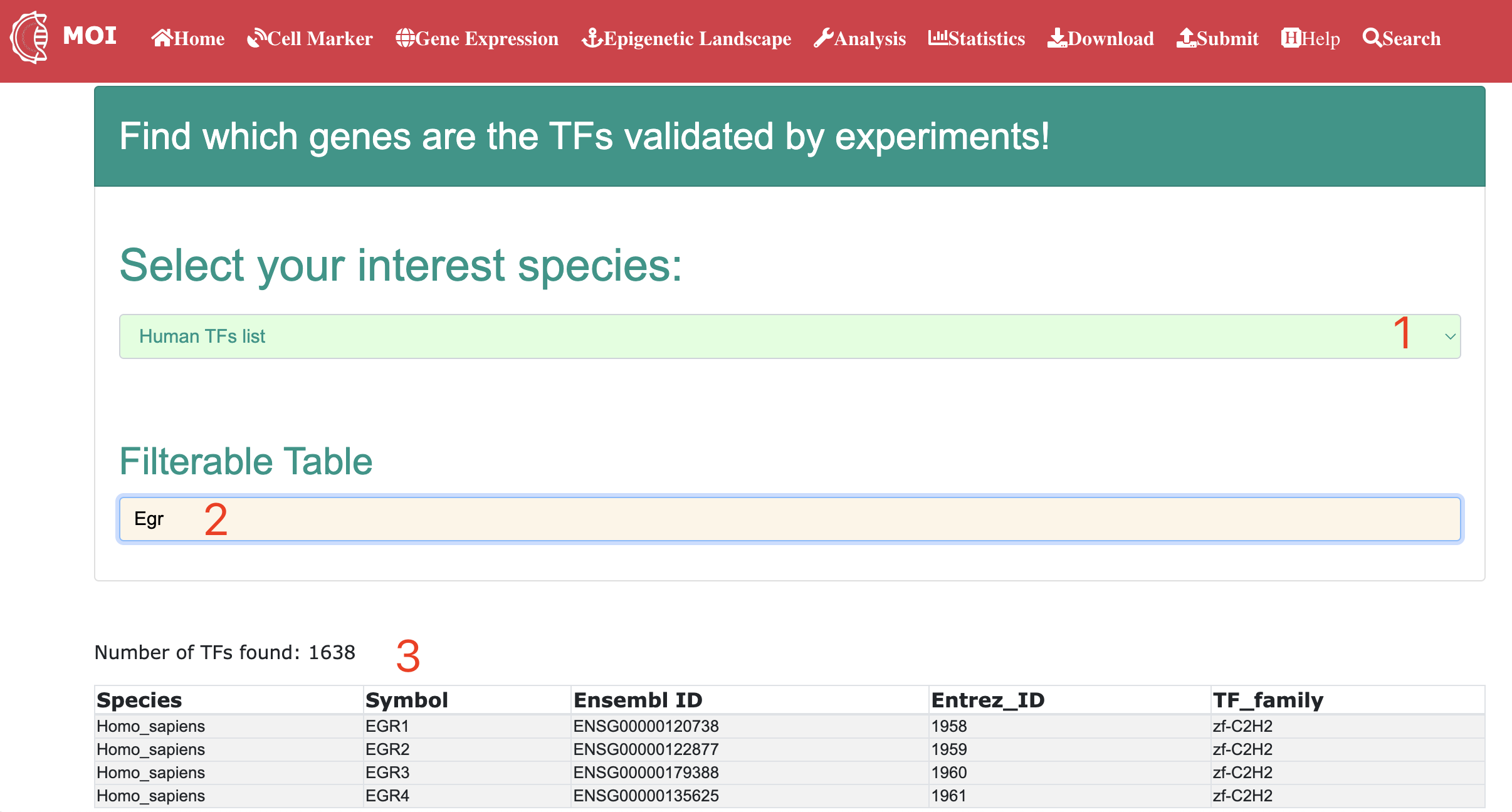The image size is (1512, 812).
Task: Go to the Download page
Action: pos(1101,38)
